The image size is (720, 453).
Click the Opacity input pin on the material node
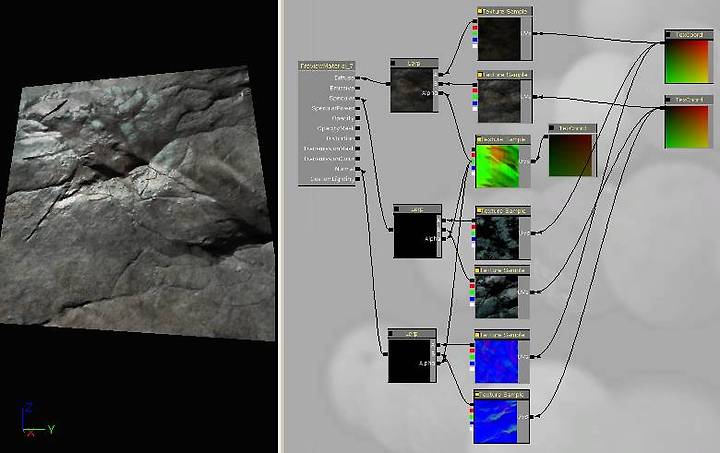(357, 118)
